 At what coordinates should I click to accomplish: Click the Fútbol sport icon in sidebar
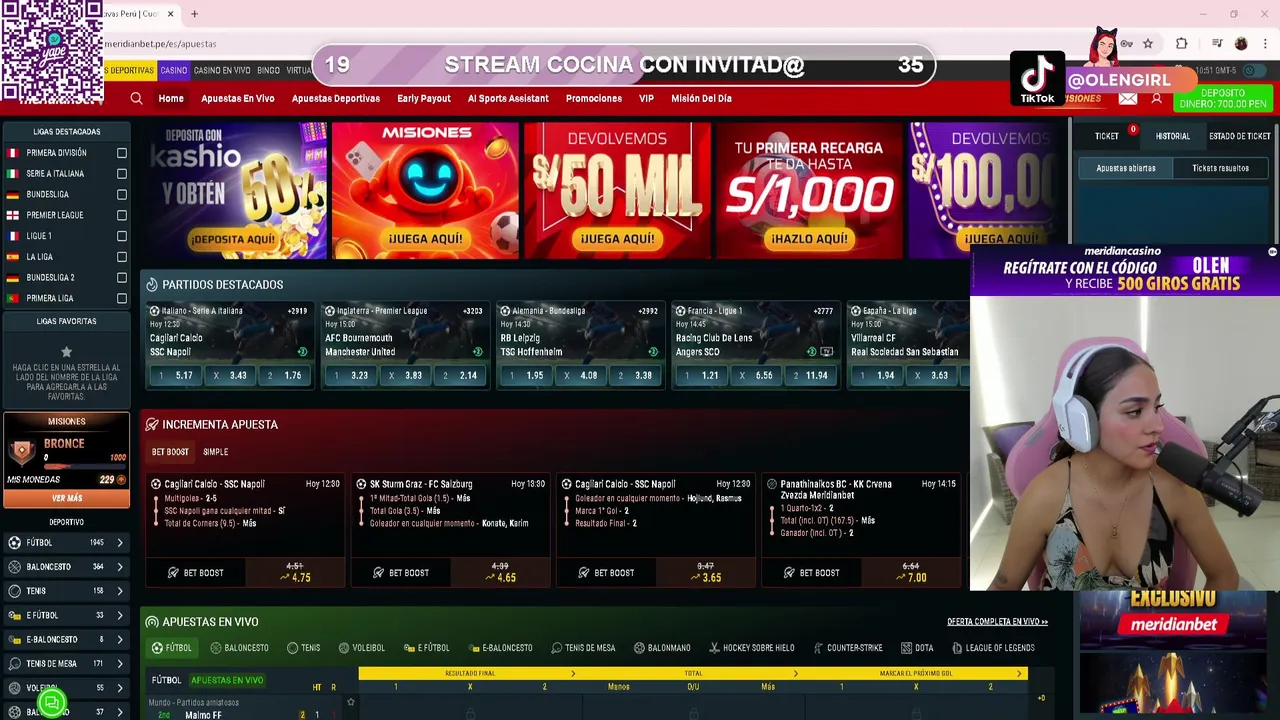coord(14,542)
